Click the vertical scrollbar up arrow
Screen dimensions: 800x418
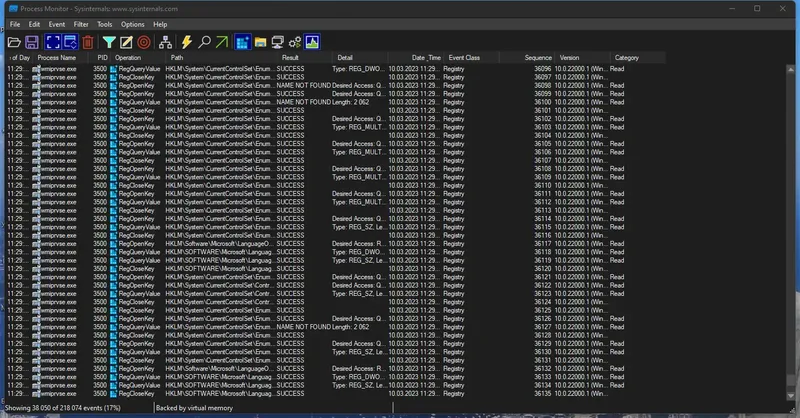coord(791,69)
